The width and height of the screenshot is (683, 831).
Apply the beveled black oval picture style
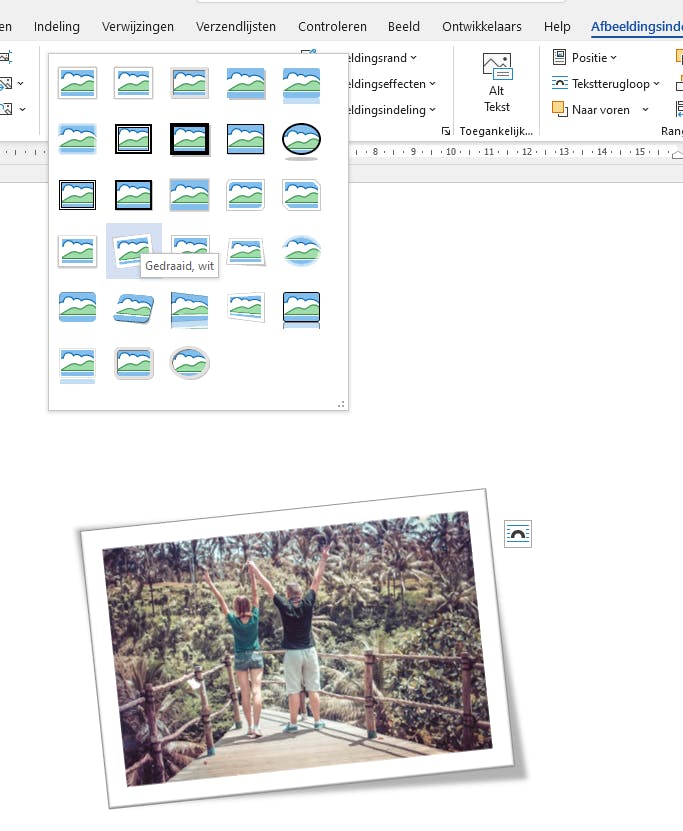coord(301,140)
